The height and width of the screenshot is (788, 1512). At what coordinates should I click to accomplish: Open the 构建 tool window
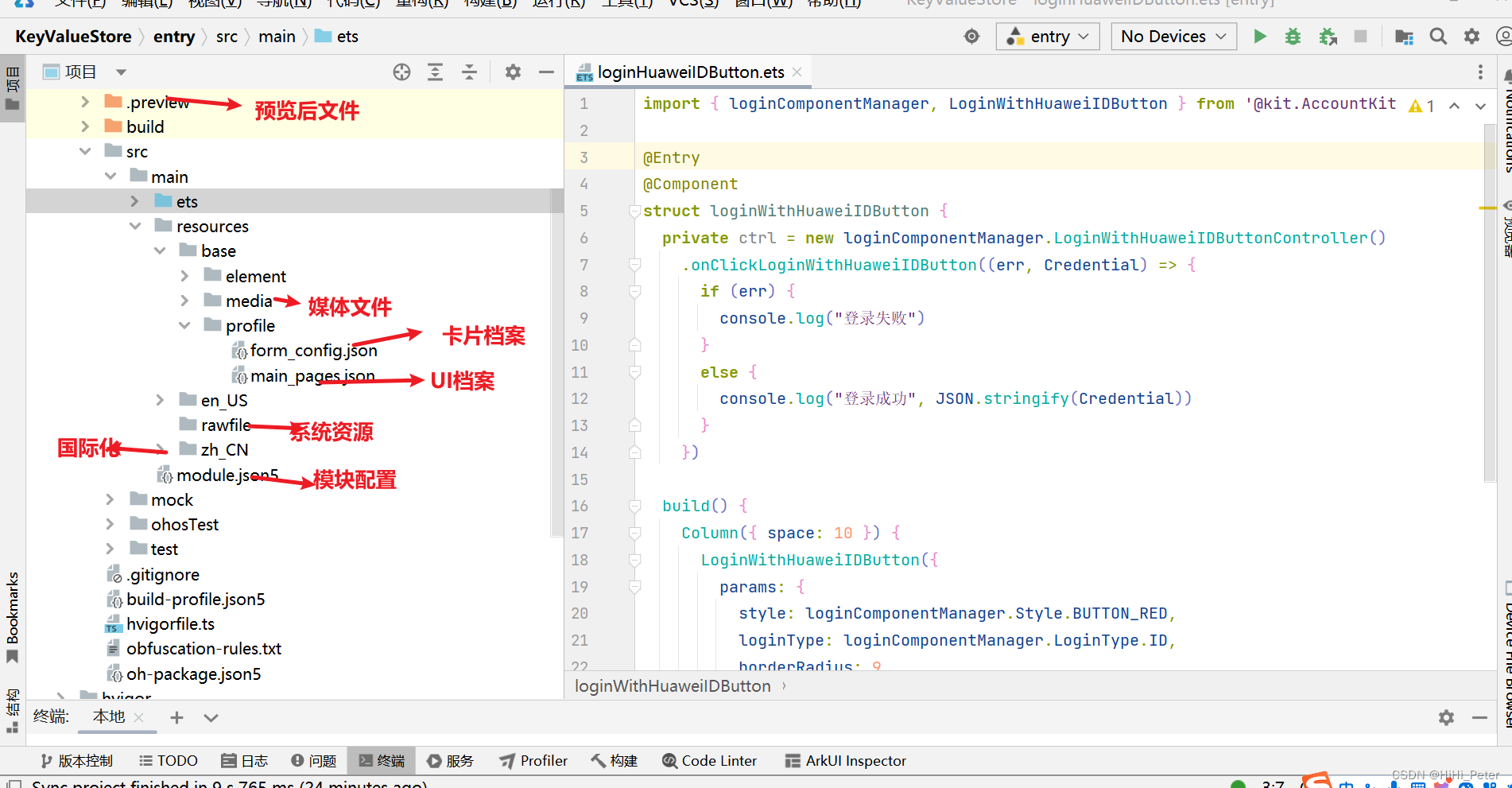[x=614, y=761]
